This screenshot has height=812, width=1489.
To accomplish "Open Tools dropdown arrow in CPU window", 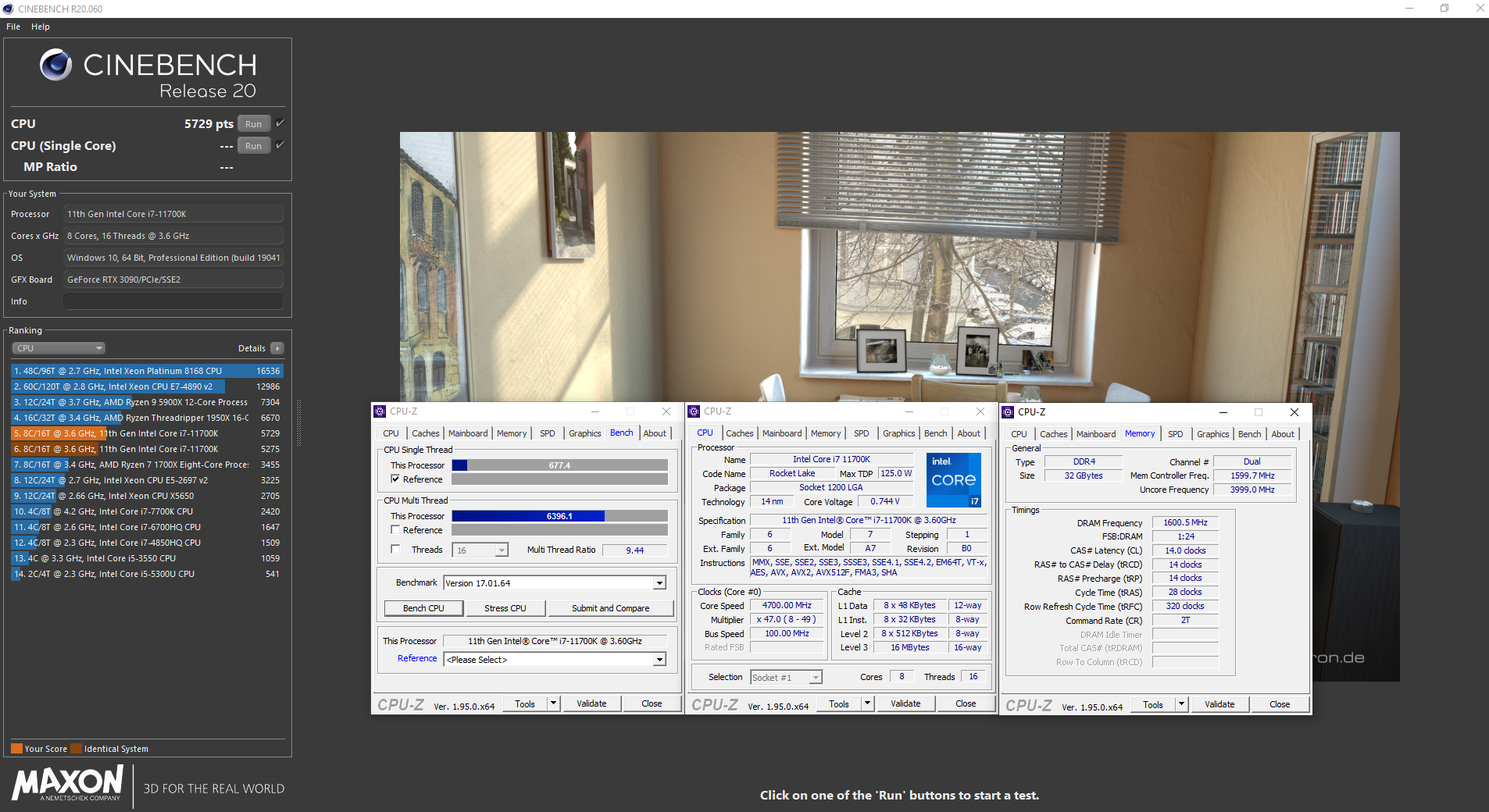I will click(x=867, y=703).
